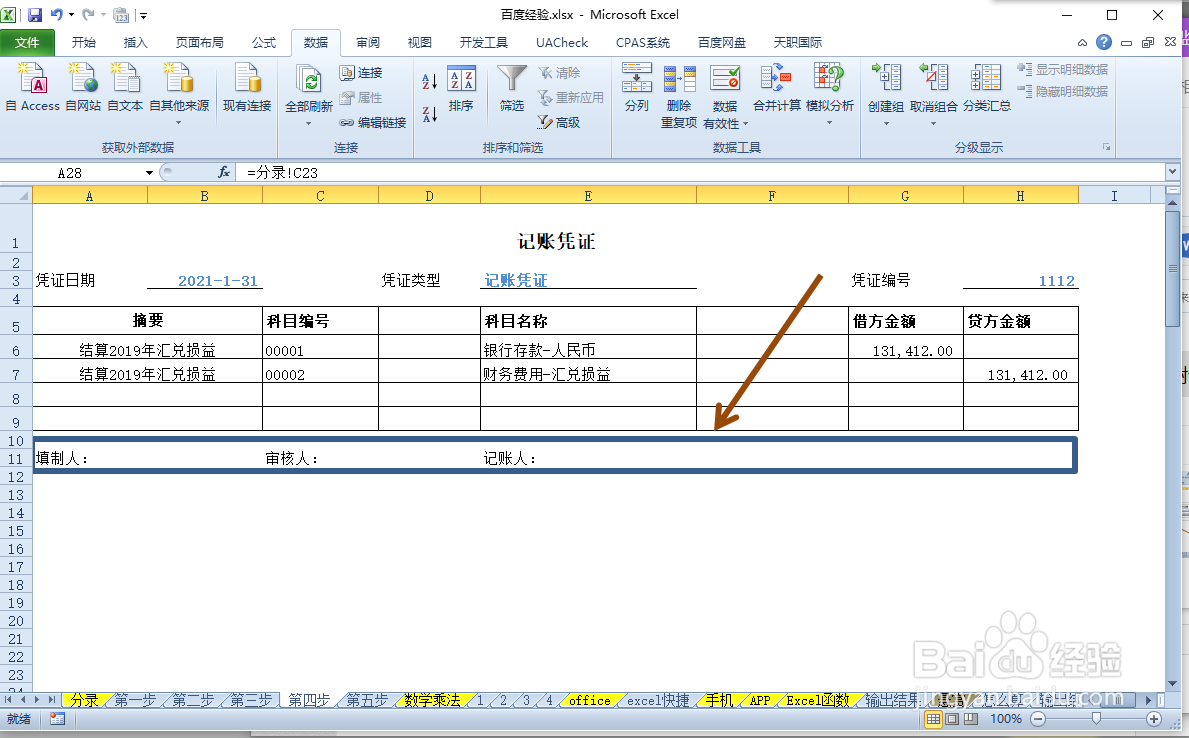Select the 分录 sheet tab
Viewport: 1189px width, 738px height.
[88, 701]
